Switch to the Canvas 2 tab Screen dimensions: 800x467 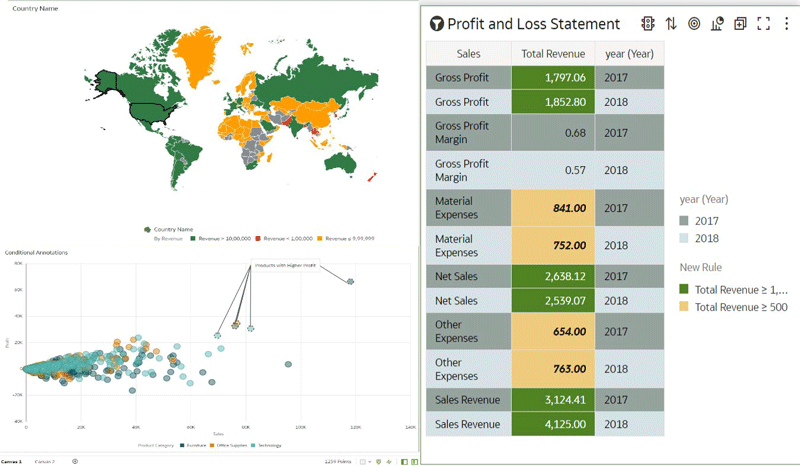(x=45, y=462)
